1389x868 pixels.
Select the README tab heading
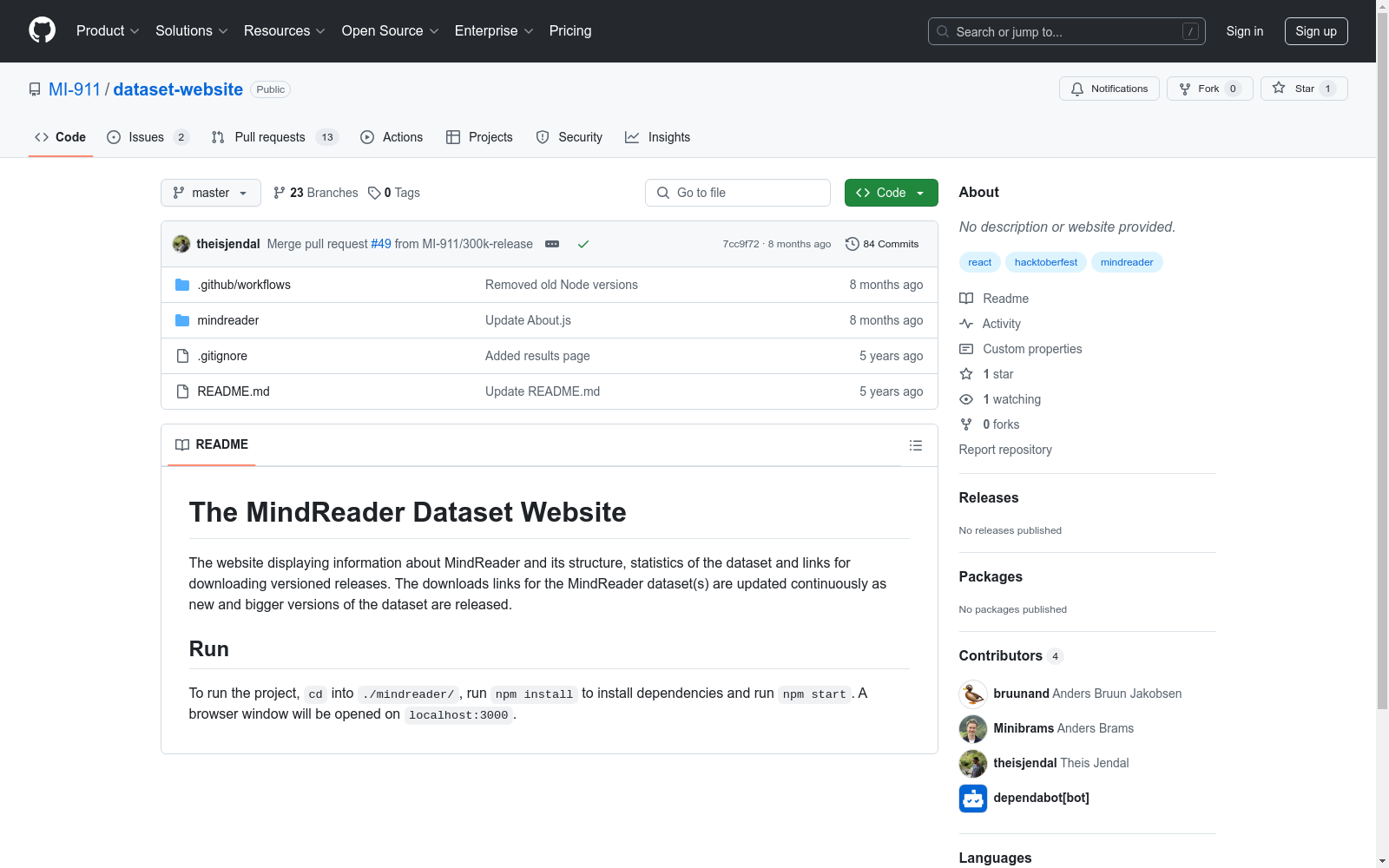click(212, 444)
